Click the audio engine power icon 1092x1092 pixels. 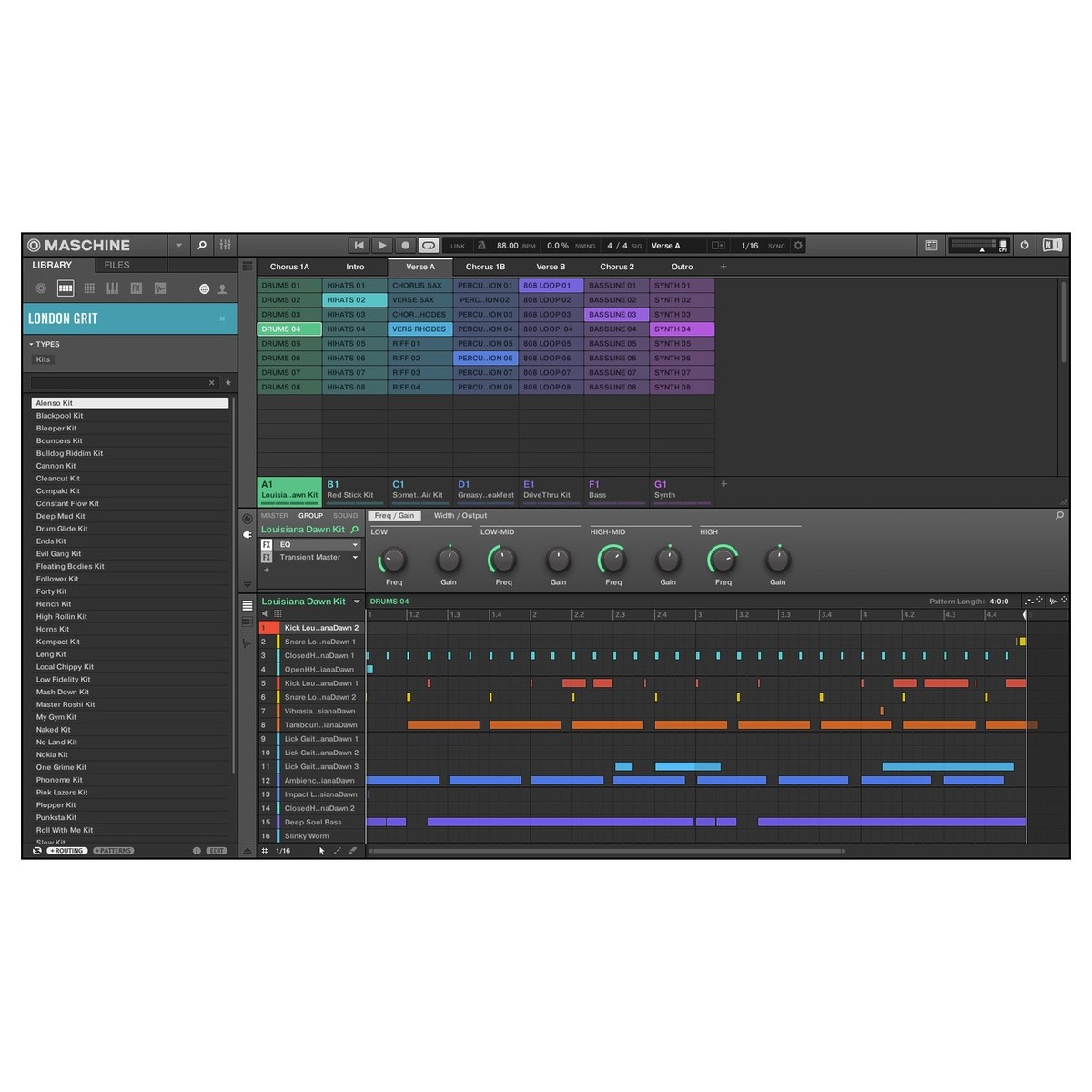click(1025, 245)
